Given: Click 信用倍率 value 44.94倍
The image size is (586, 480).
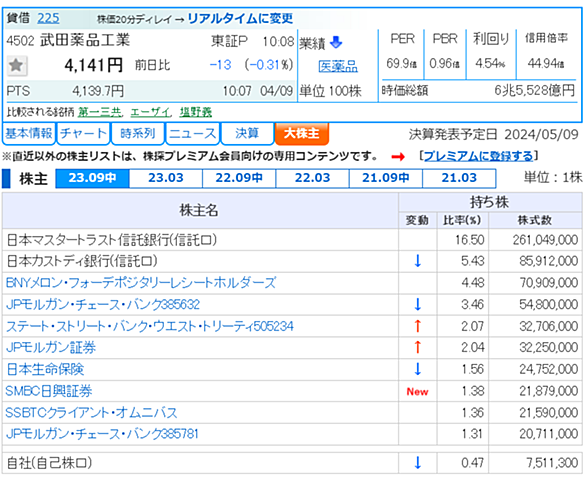Looking at the screenshot, I should pyautogui.click(x=546, y=64).
